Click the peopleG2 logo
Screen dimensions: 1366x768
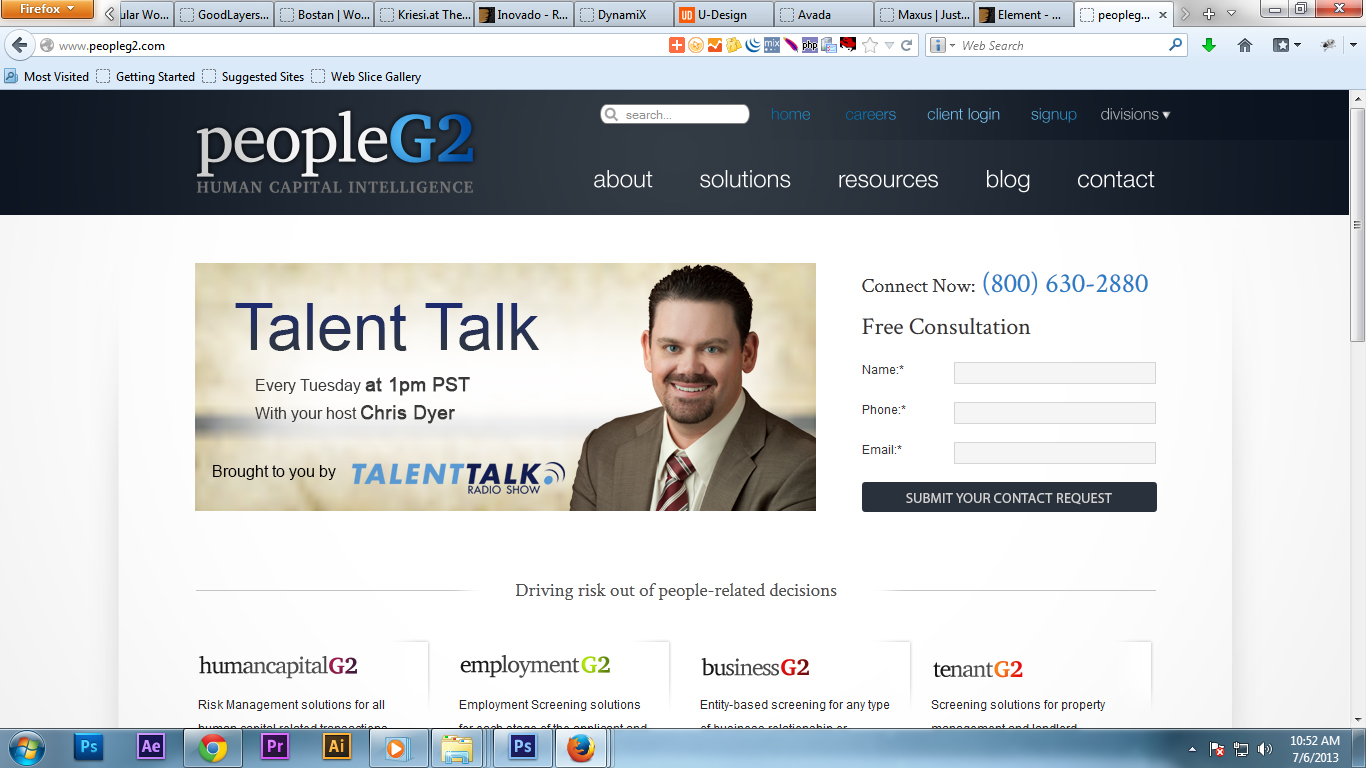tap(335, 152)
